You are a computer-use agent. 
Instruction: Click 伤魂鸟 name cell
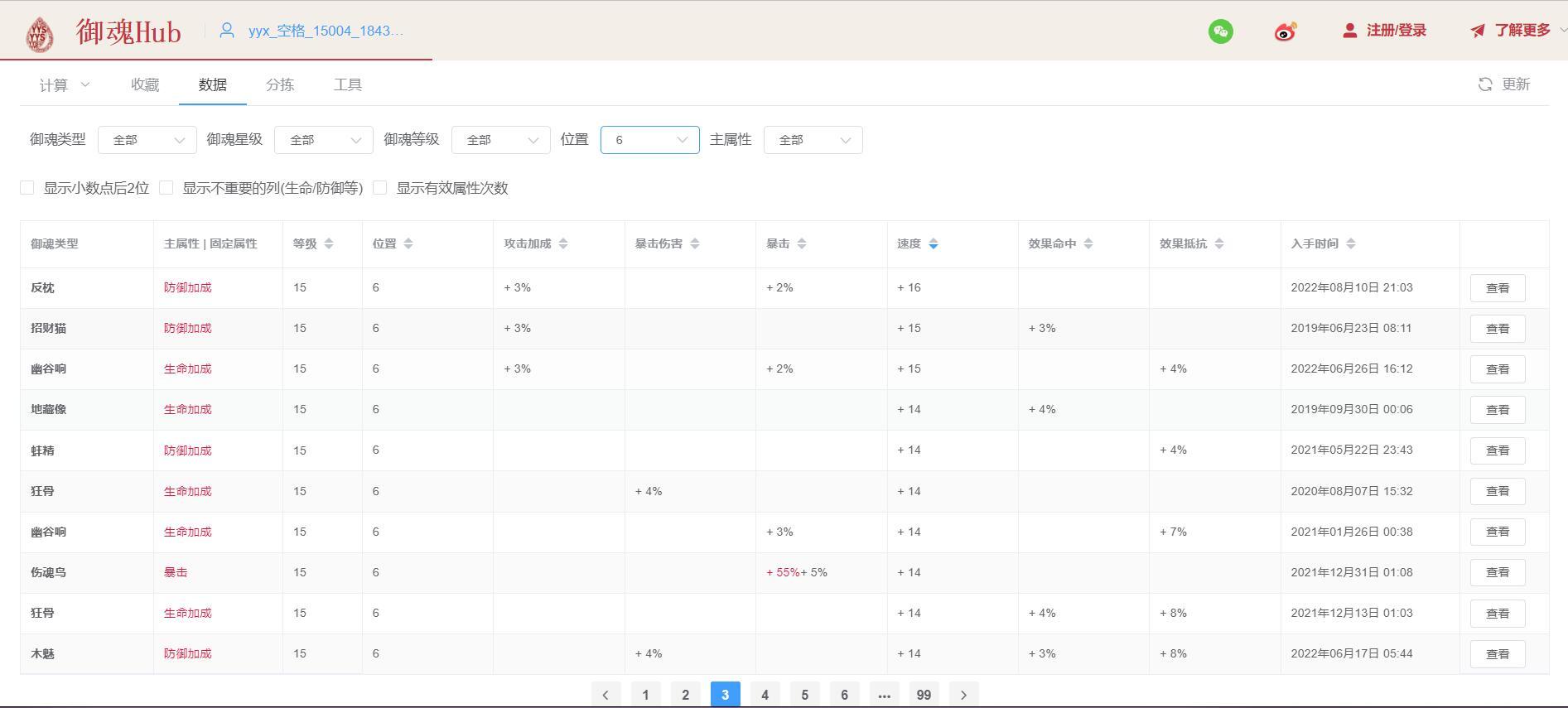coord(48,572)
